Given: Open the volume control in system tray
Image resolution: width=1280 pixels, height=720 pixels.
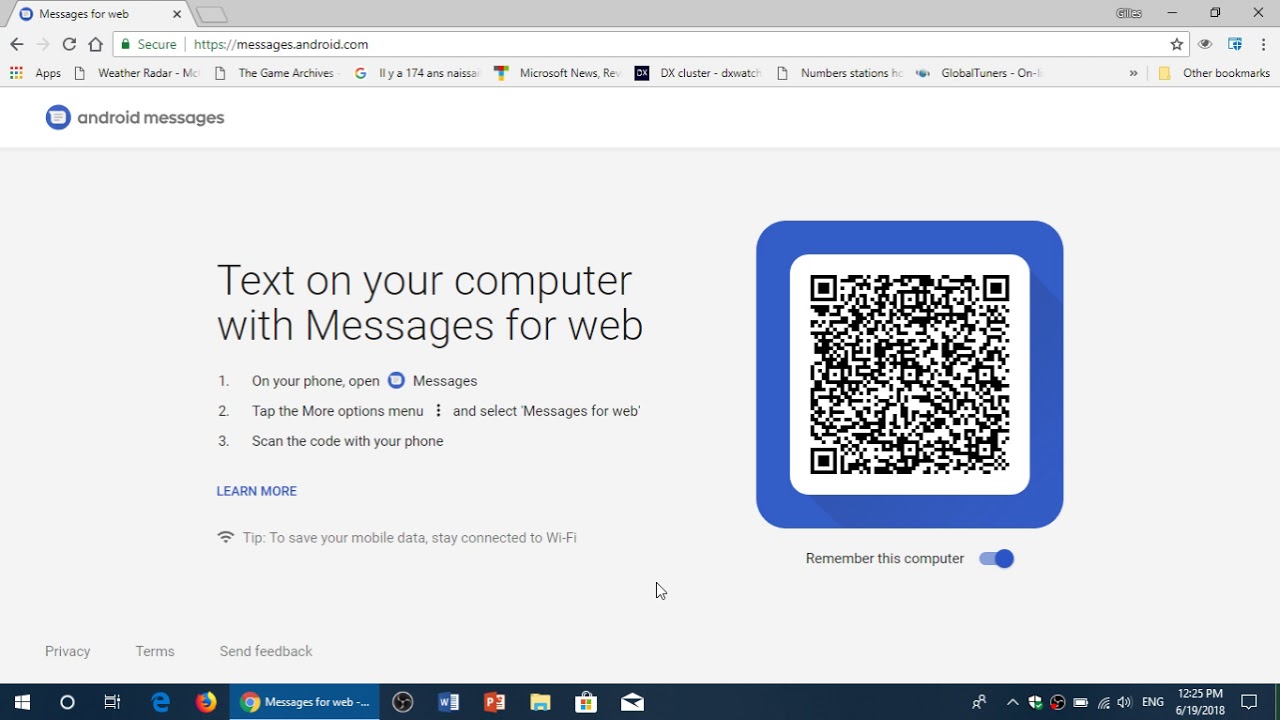Looking at the screenshot, I should tap(1124, 702).
